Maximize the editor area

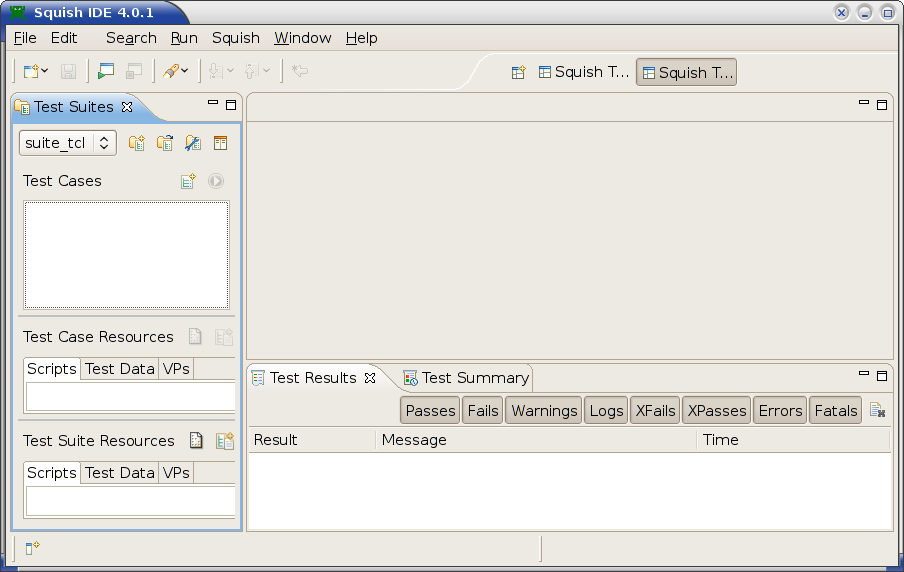click(x=882, y=105)
